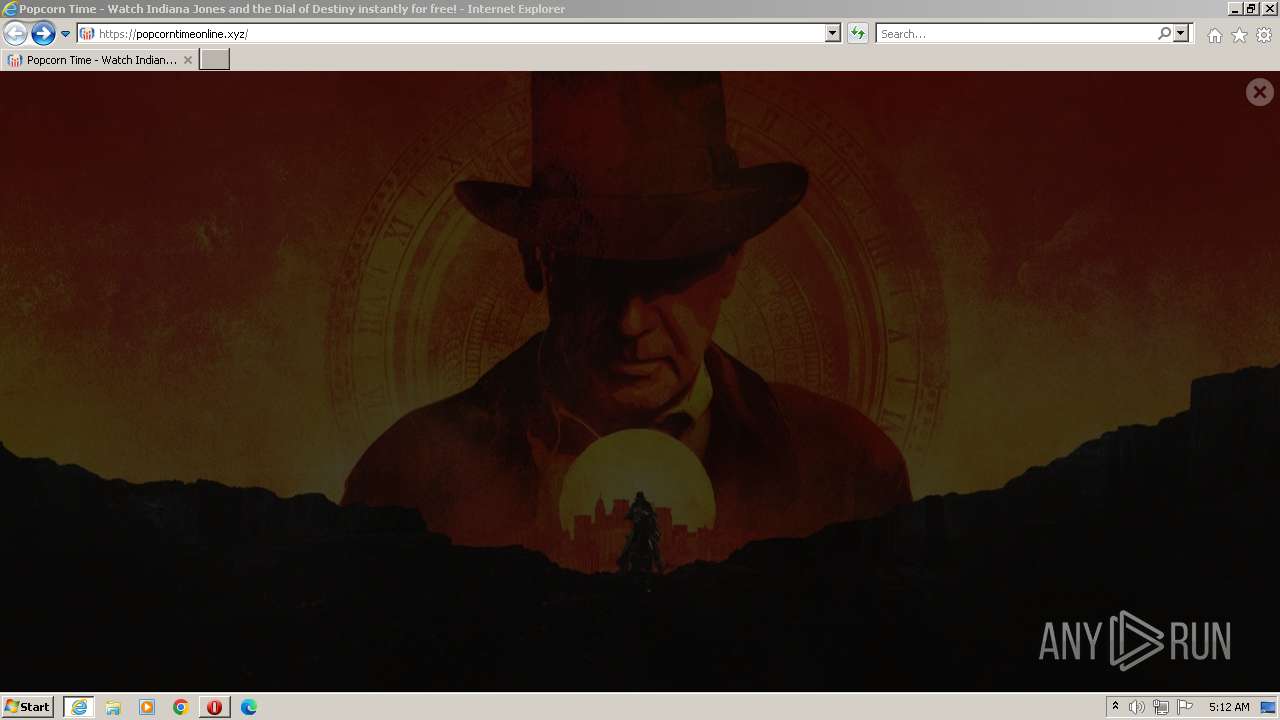Click the popcorntimeonline.xyz address bar
This screenshot has height=720, width=1280.
(460, 33)
